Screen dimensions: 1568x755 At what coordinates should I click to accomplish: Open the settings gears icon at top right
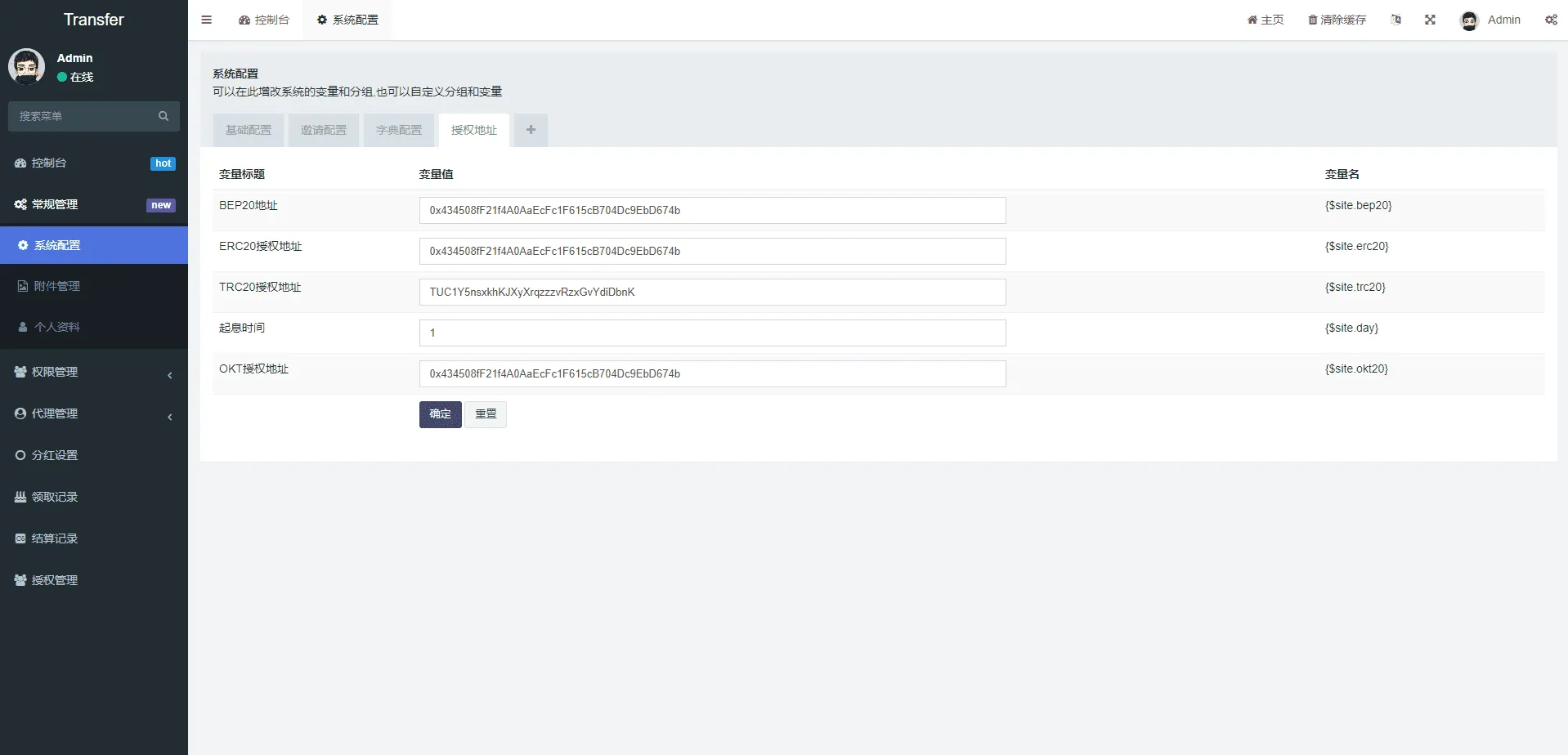[1551, 20]
